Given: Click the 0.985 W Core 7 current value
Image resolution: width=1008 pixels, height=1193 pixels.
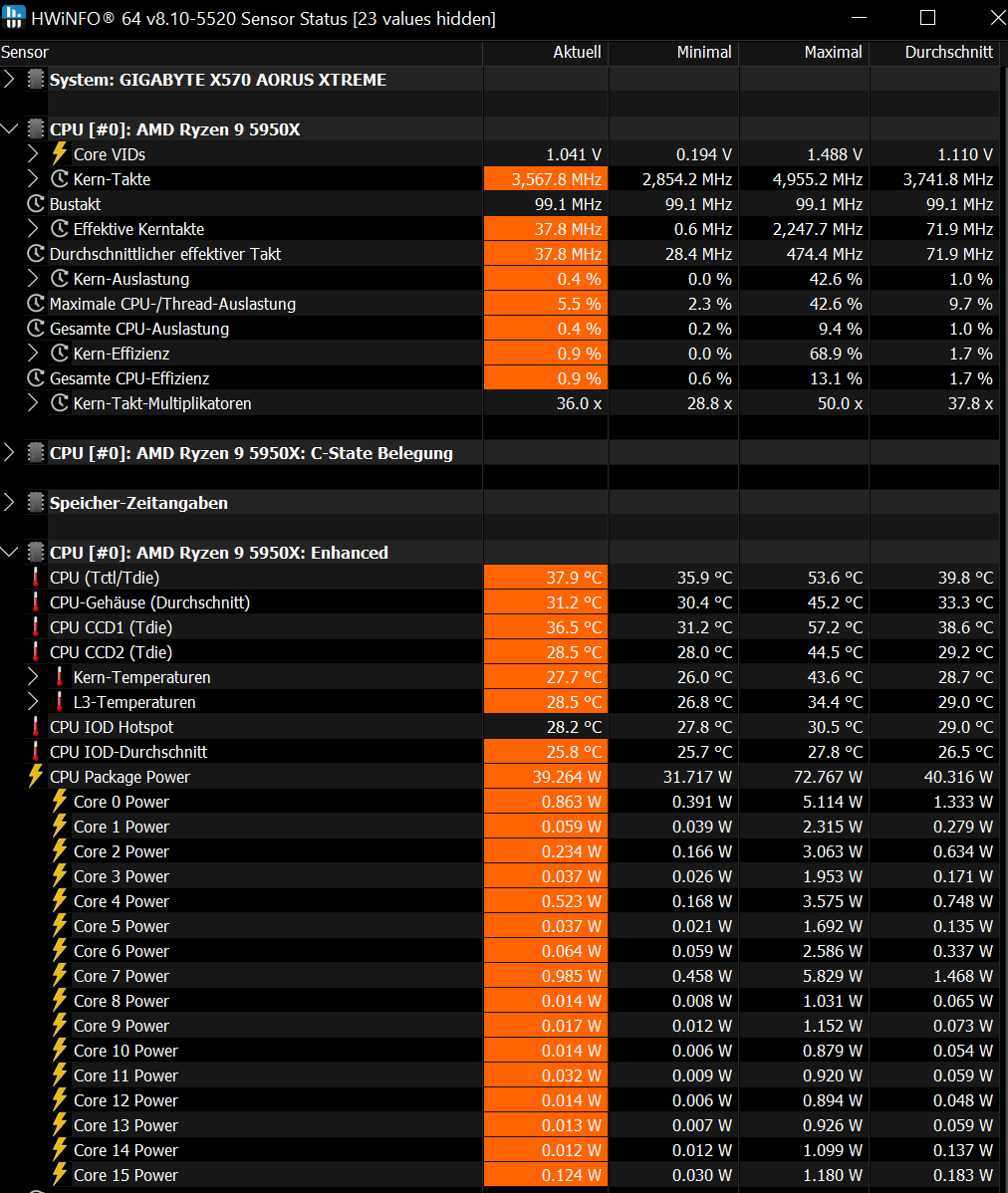Looking at the screenshot, I should tap(572, 976).
